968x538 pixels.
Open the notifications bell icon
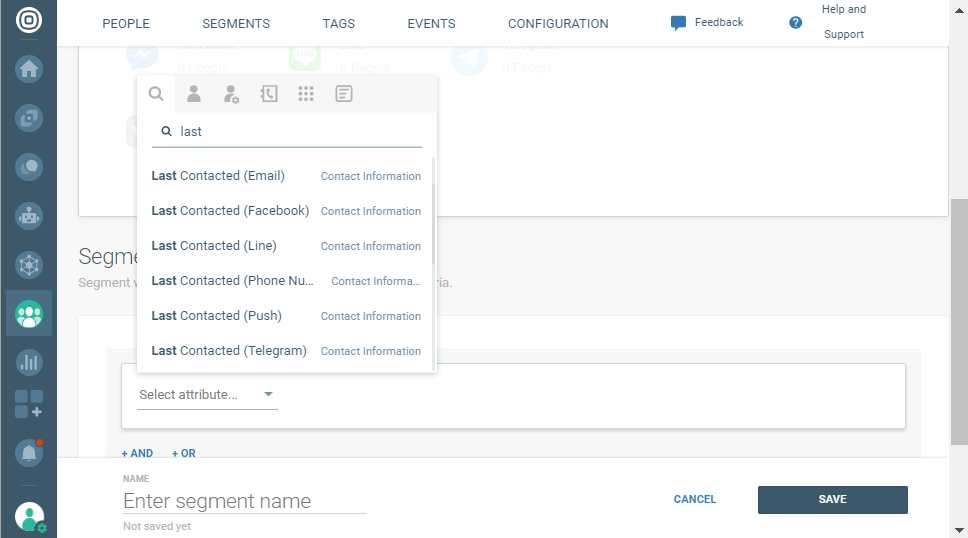[29, 453]
